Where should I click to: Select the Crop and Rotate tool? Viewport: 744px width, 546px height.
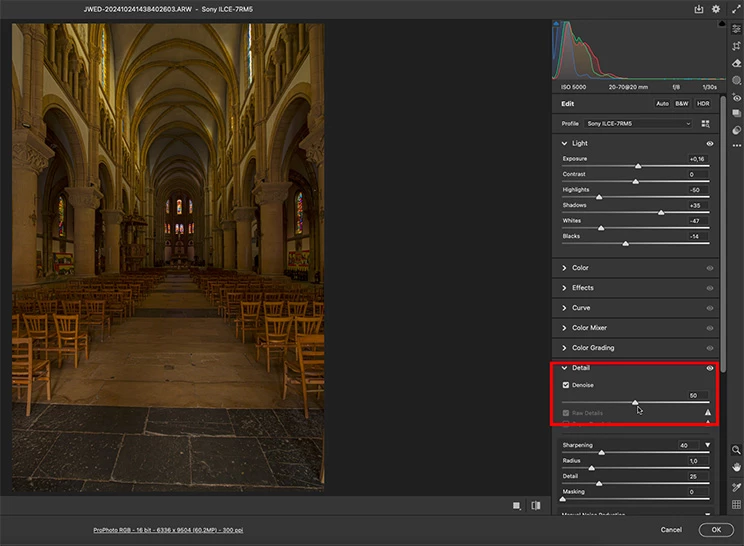tap(736, 46)
